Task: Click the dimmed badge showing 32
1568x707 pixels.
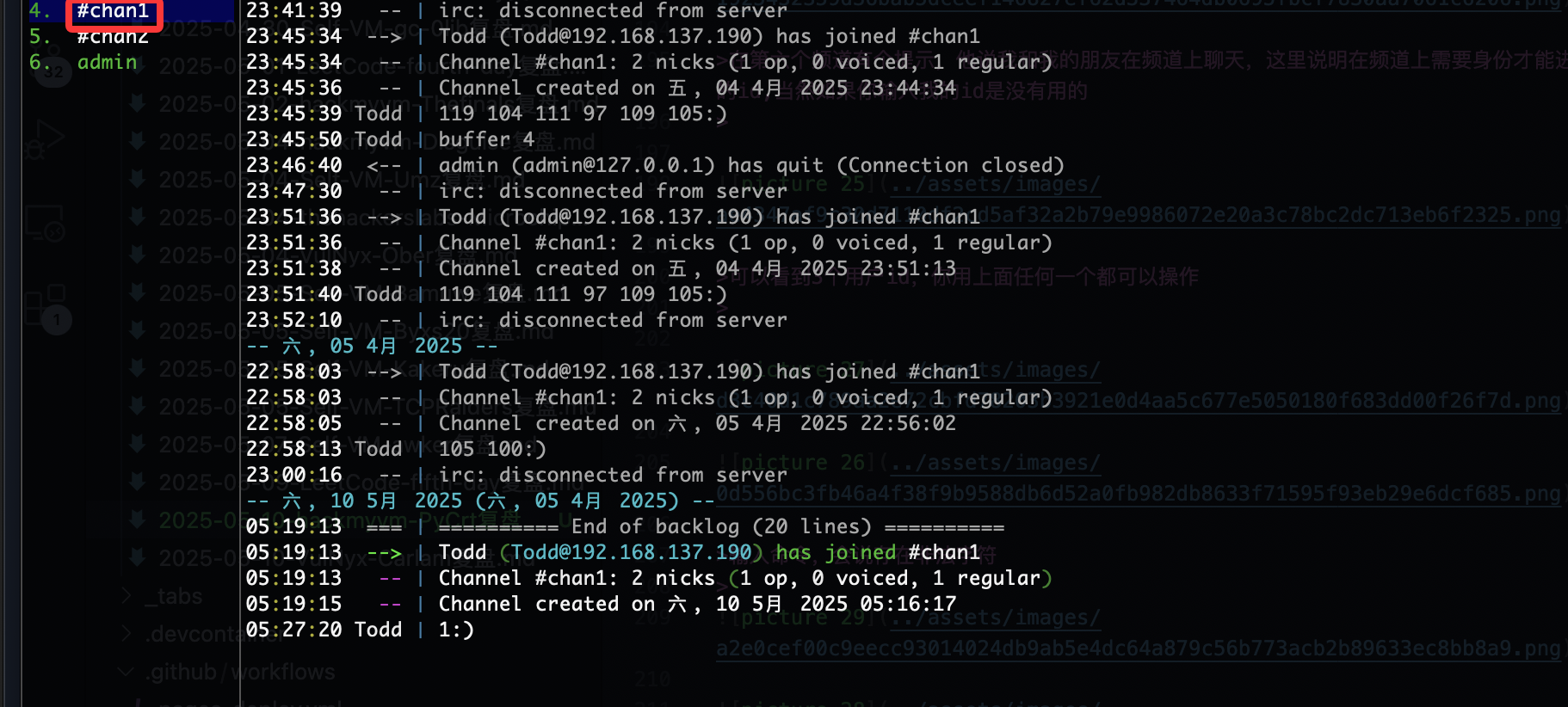Action: pyautogui.click(x=53, y=72)
